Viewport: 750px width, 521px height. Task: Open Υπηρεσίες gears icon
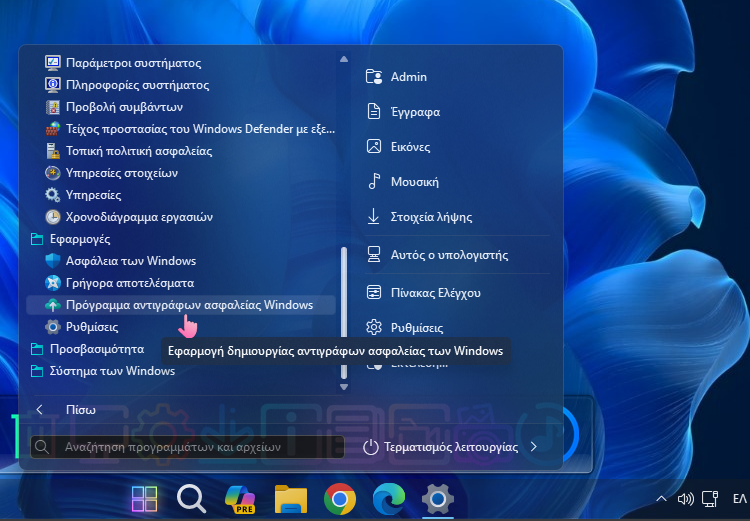53,195
